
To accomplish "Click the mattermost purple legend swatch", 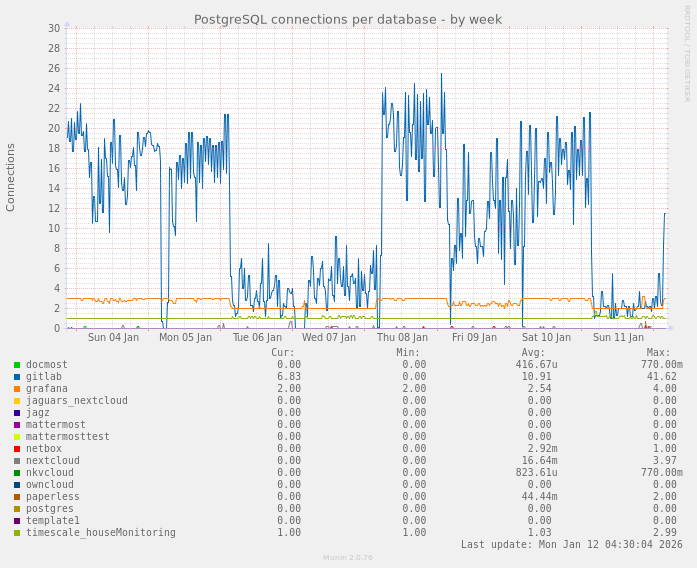I will pyautogui.click(x=17, y=425).
